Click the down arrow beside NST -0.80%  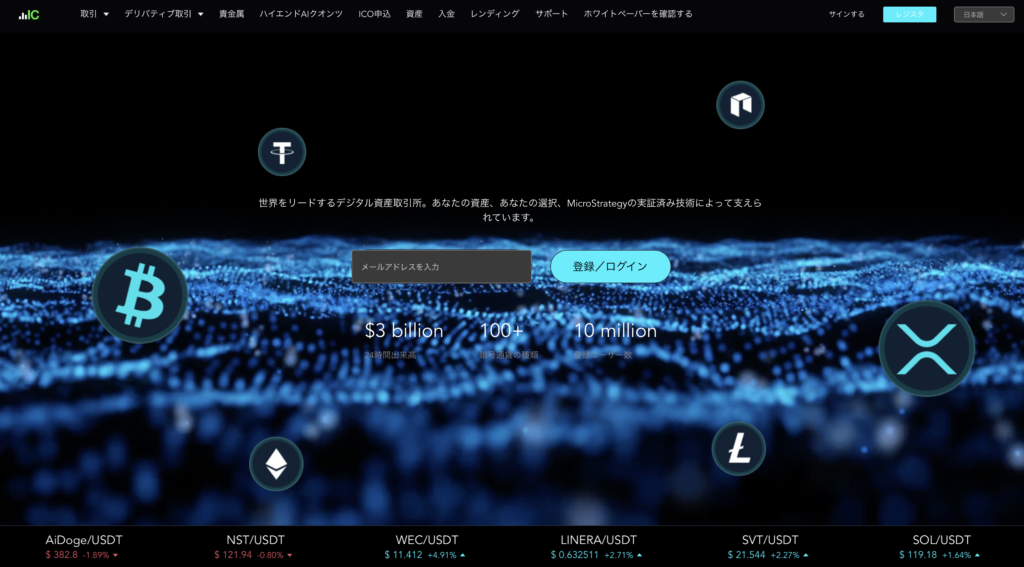pos(290,555)
